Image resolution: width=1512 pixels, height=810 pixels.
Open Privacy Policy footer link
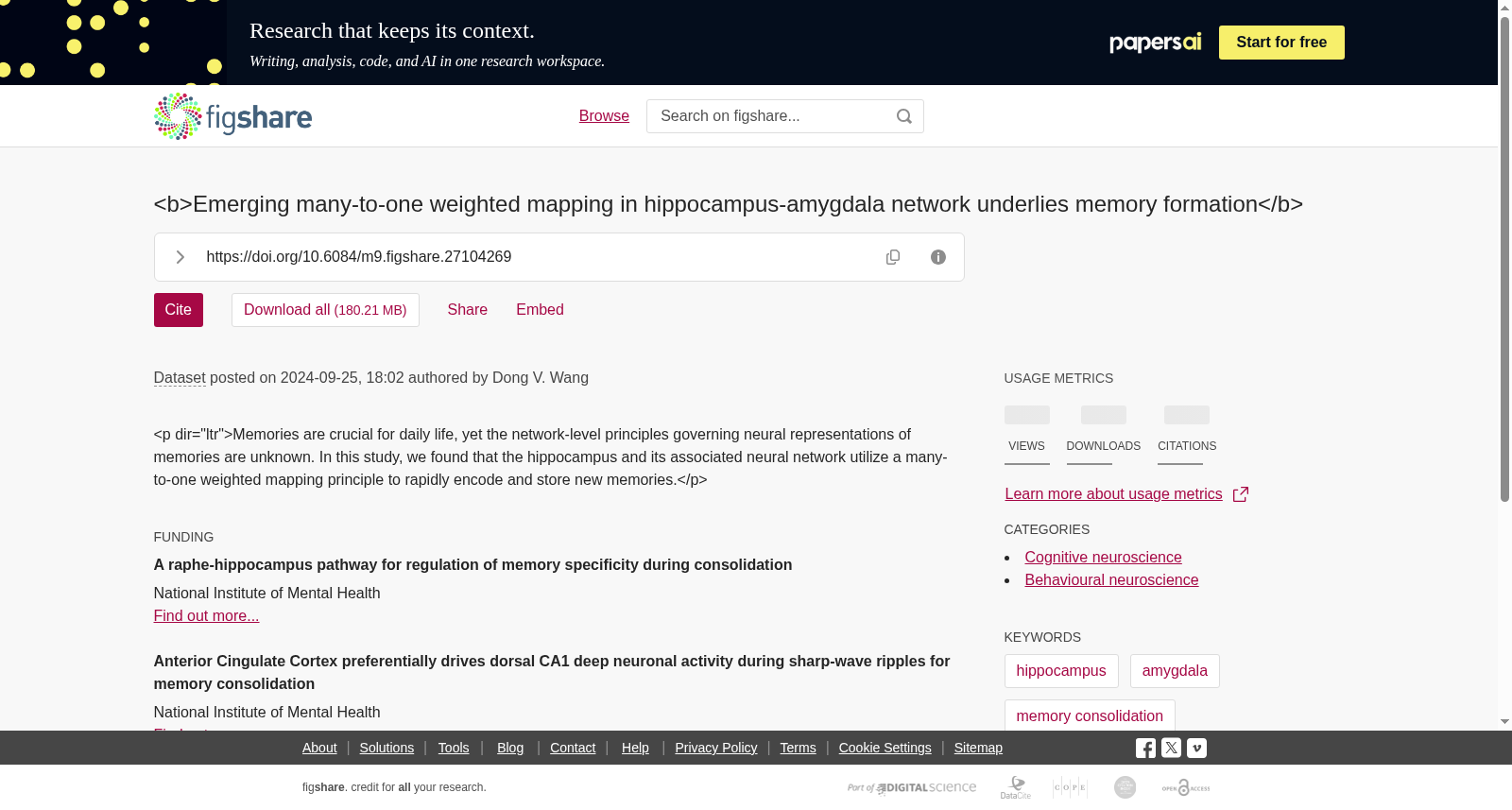(x=716, y=748)
